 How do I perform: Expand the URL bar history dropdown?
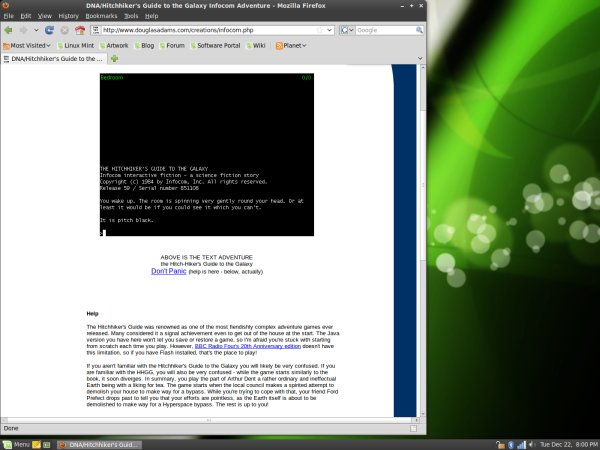pos(329,30)
